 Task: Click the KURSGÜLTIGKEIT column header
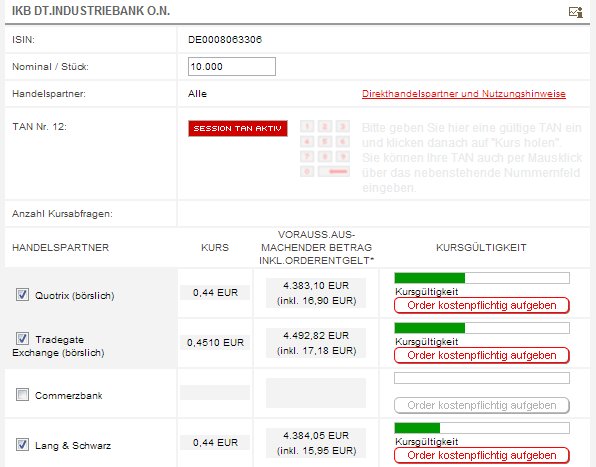(x=481, y=248)
